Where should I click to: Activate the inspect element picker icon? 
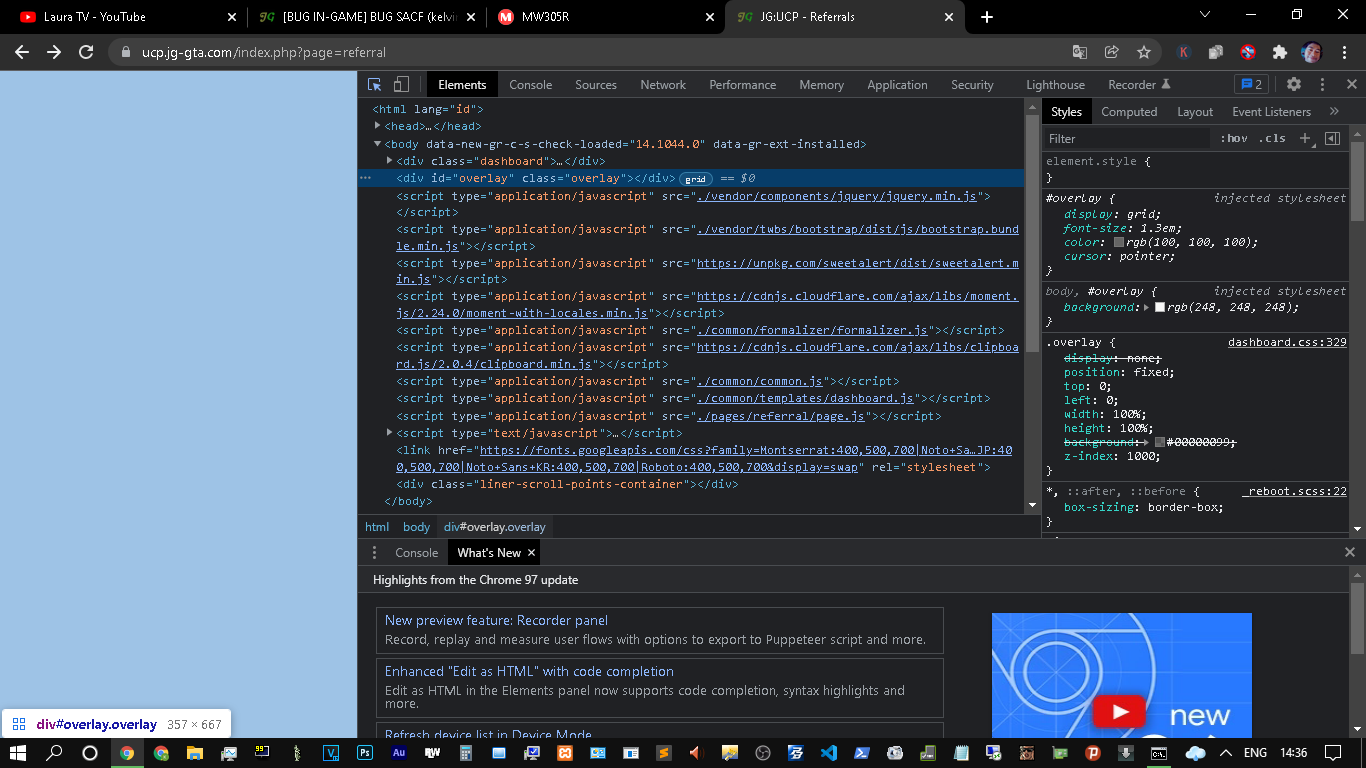[x=375, y=85]
